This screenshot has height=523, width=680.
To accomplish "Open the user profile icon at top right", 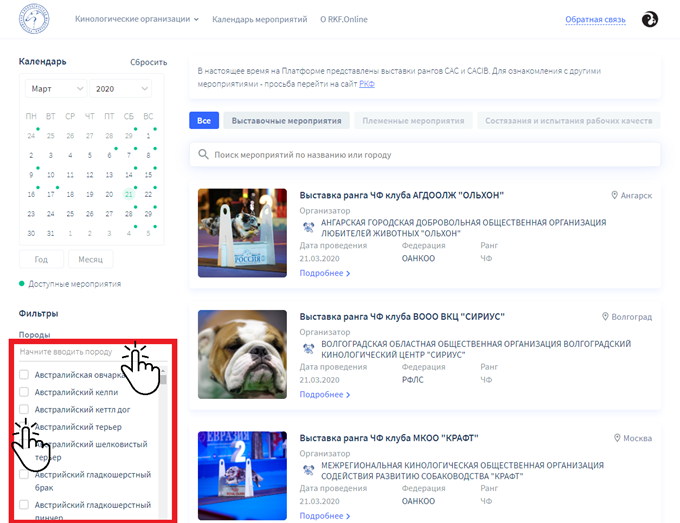I will (x=649, y=19).
